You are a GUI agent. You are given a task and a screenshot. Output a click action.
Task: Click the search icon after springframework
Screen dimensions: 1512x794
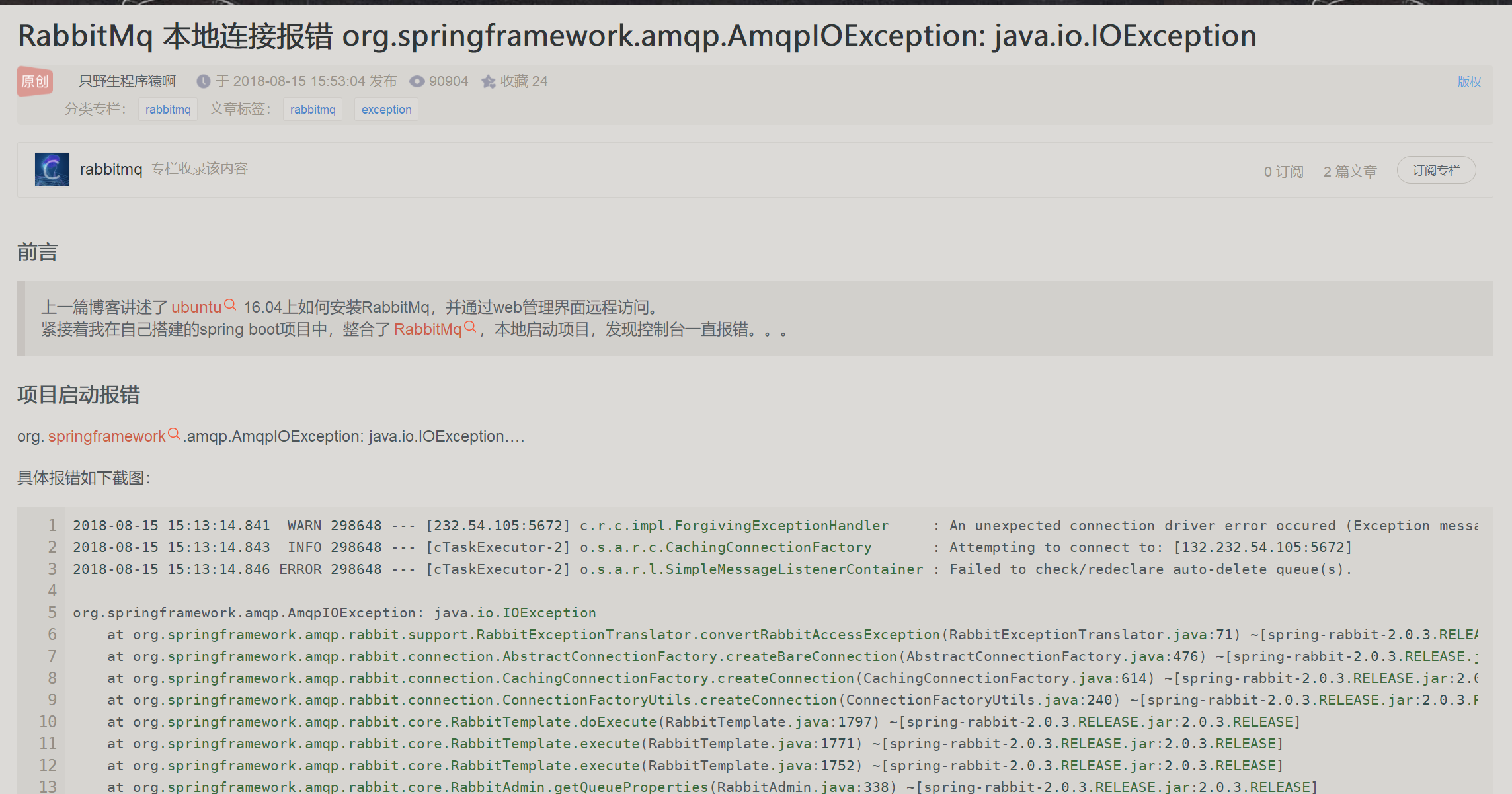pyautogui.click(x=174, y=434)
